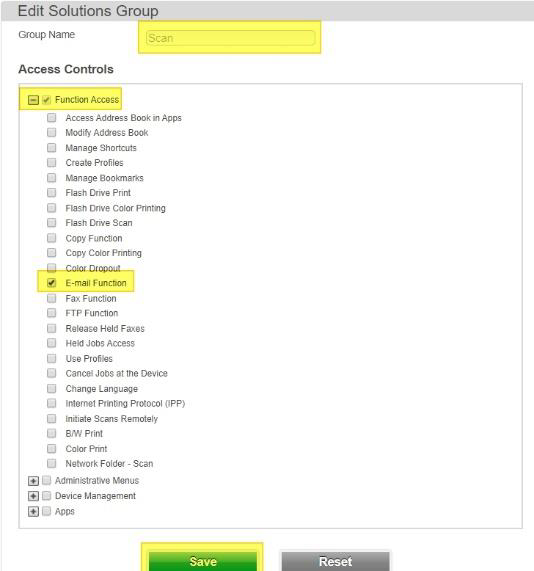Collapse the Function Access tree node
Screen dimensions: 534x571
33,100
